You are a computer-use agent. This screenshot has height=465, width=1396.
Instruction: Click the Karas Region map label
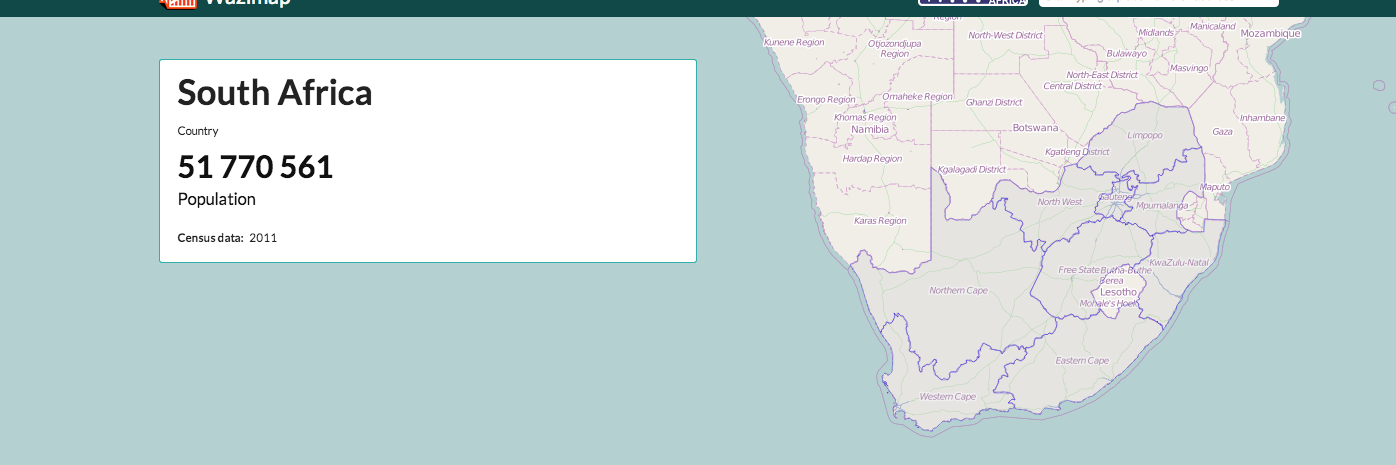(880, 220)
